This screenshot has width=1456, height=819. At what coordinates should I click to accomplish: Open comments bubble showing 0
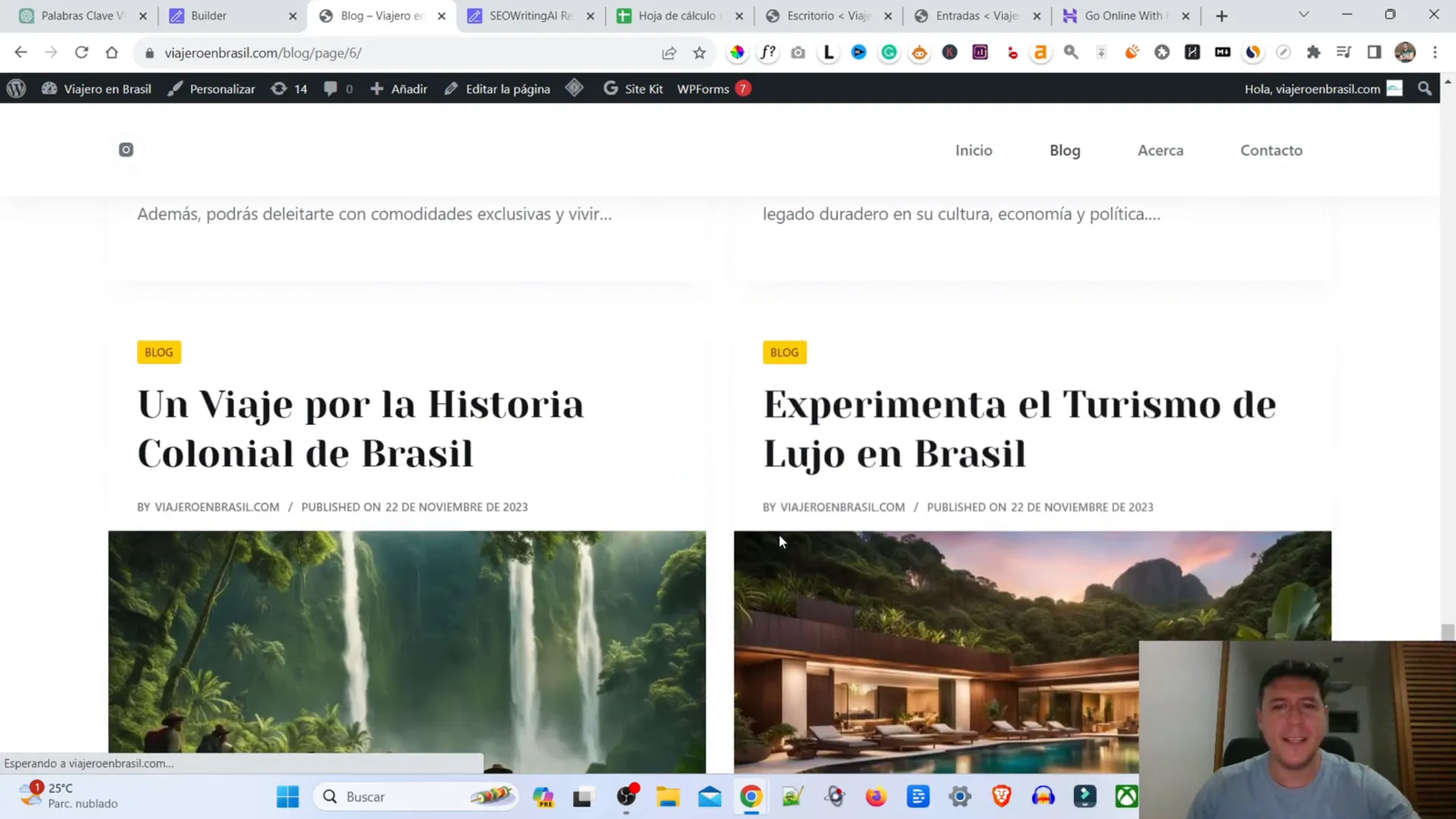tap(339, 88)
